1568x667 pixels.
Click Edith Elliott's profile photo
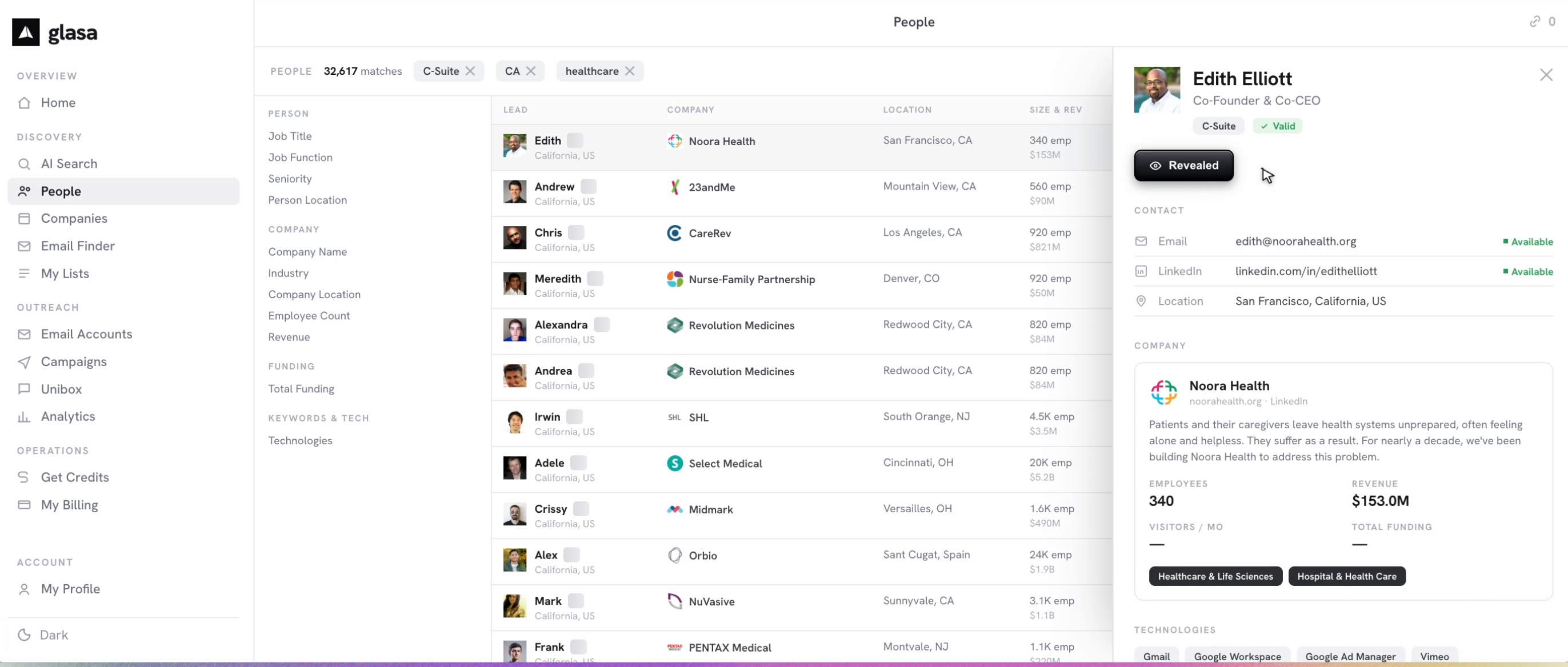(x=1157, y=90)
